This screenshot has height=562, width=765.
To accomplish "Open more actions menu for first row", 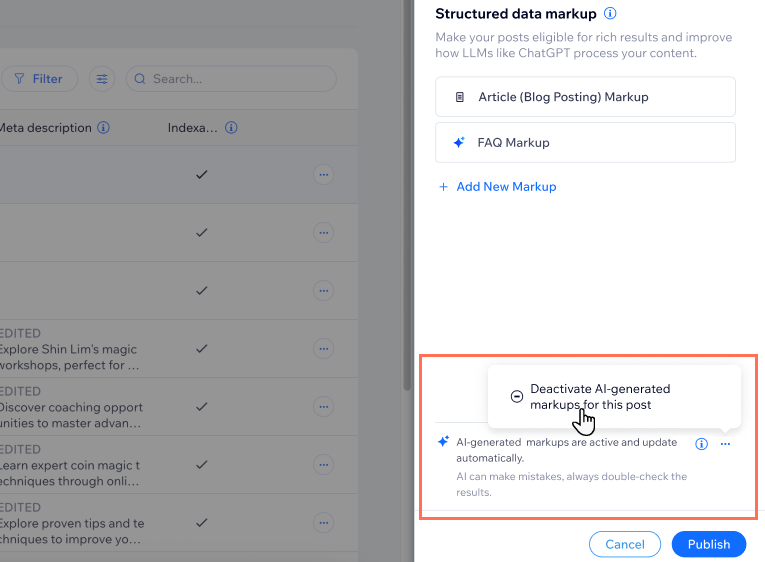I will tap(323, 174).
